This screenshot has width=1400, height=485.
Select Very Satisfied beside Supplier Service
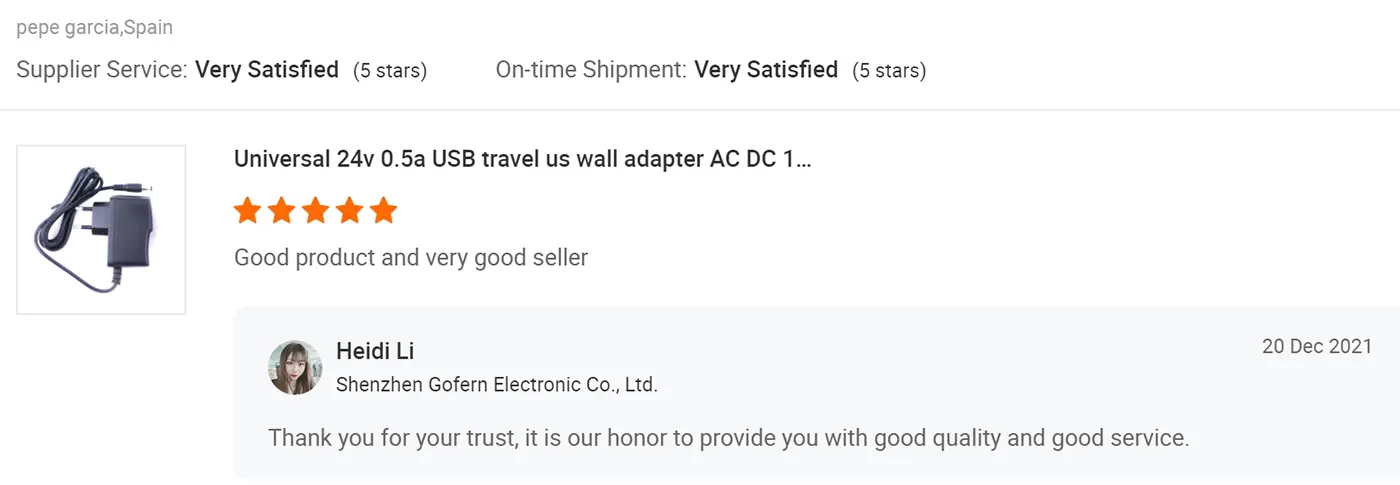(267, 70)
